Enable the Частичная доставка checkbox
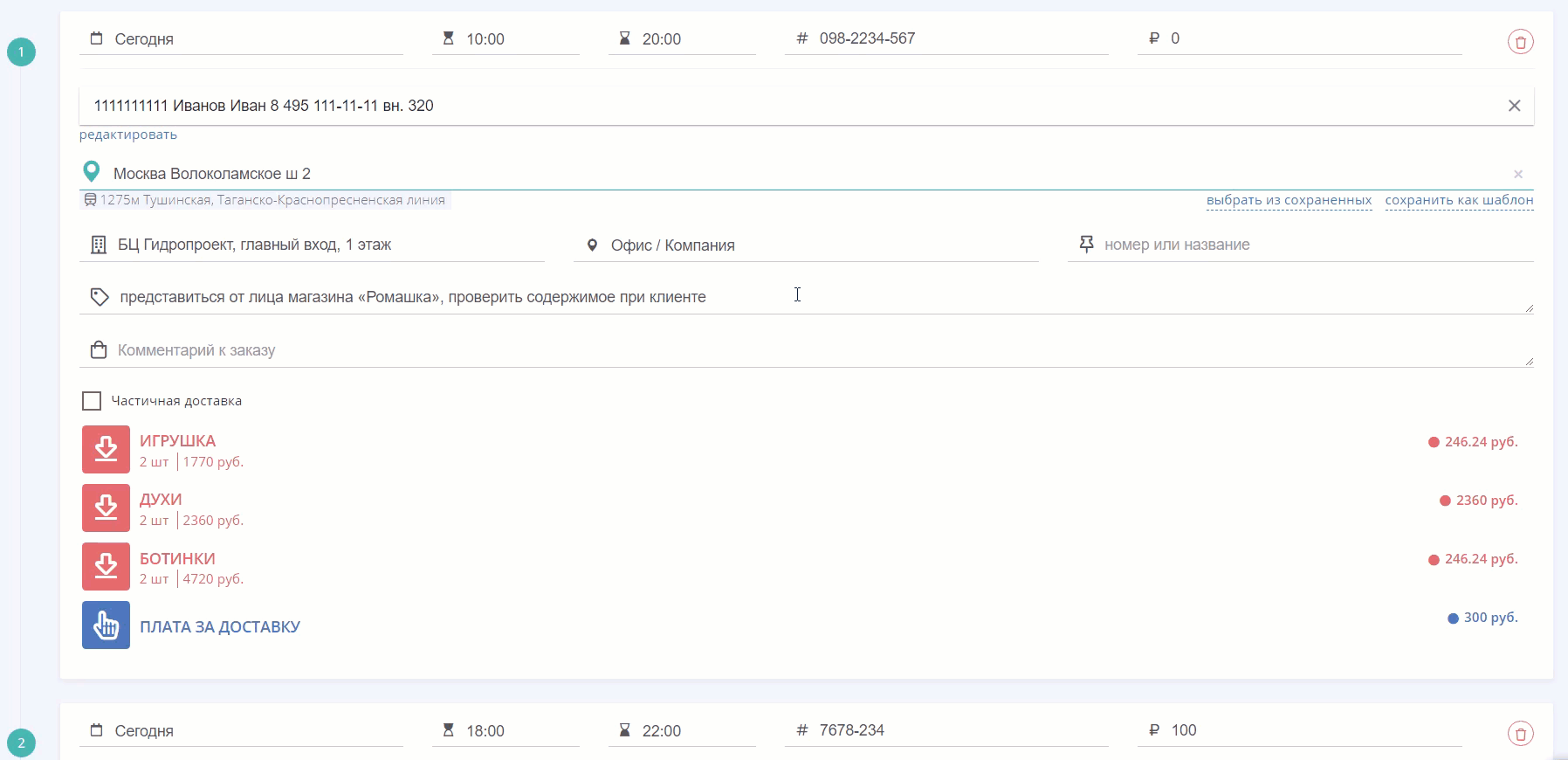Screen dimensions: 1568x760 (92, 401)
